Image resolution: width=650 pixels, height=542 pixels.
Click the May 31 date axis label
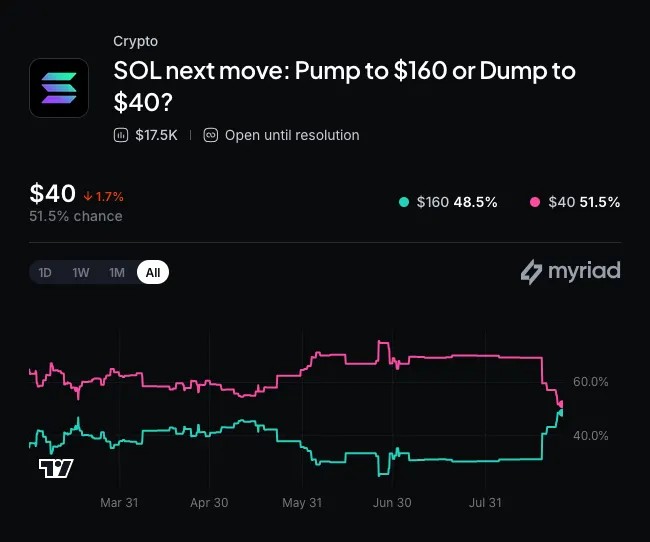tap(302, 503)
